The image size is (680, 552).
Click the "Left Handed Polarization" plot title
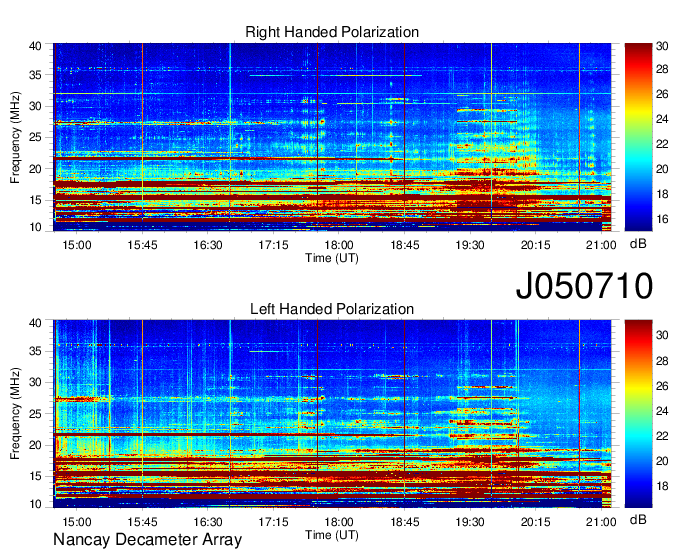point(332,309)
